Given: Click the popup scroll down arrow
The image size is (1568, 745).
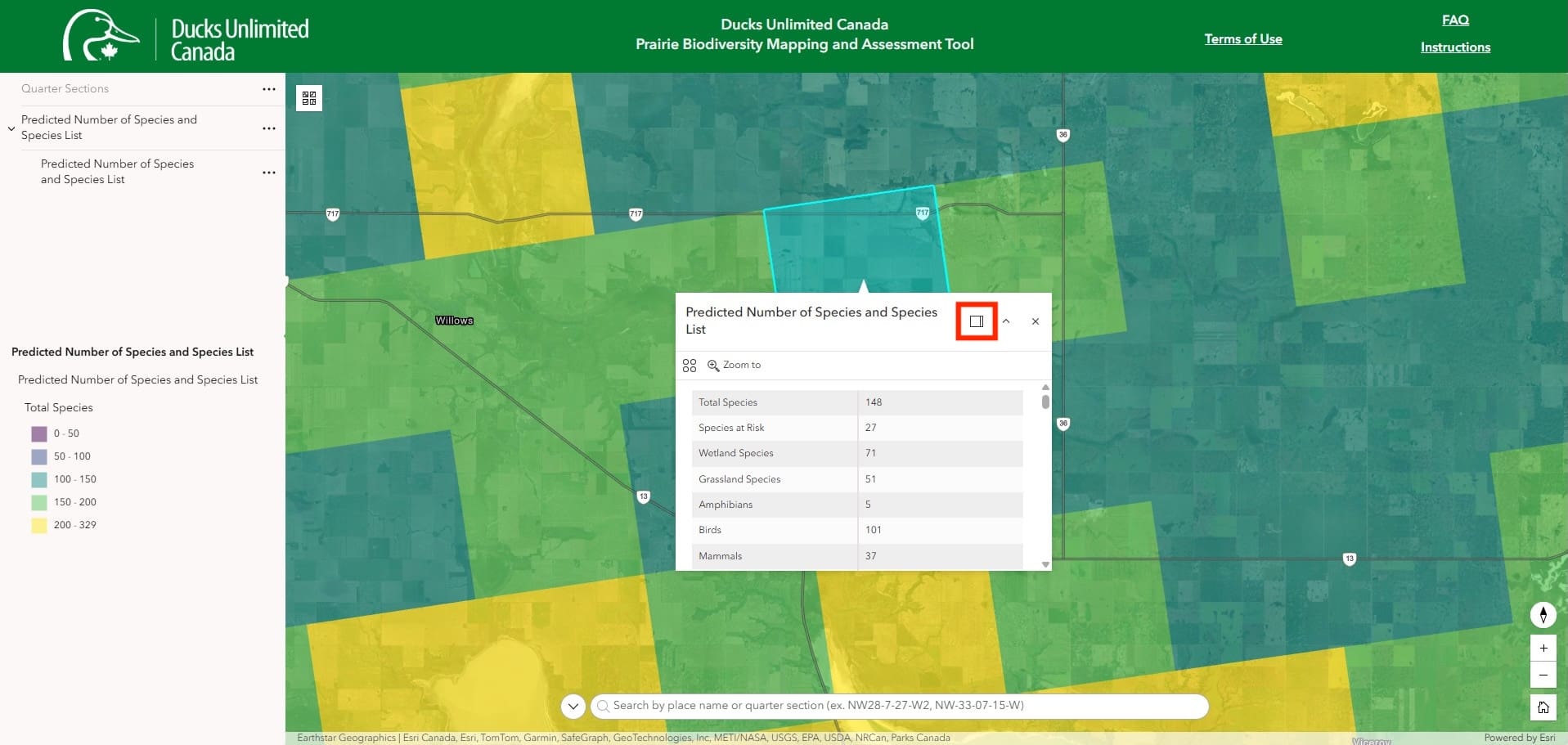Looking at the screenshot, I should [x=1045, y=564].
